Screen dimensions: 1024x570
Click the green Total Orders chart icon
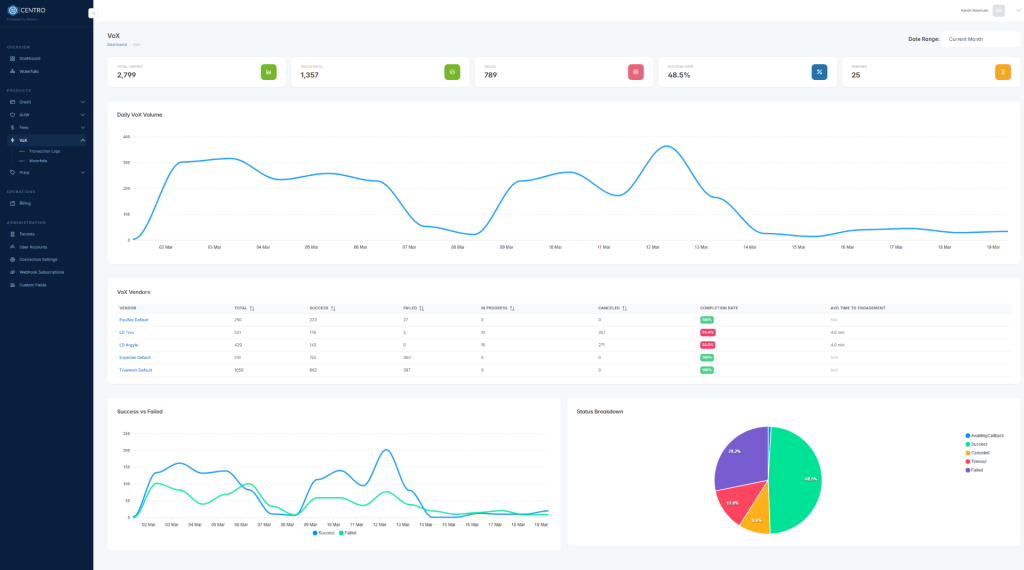[268, 72]
